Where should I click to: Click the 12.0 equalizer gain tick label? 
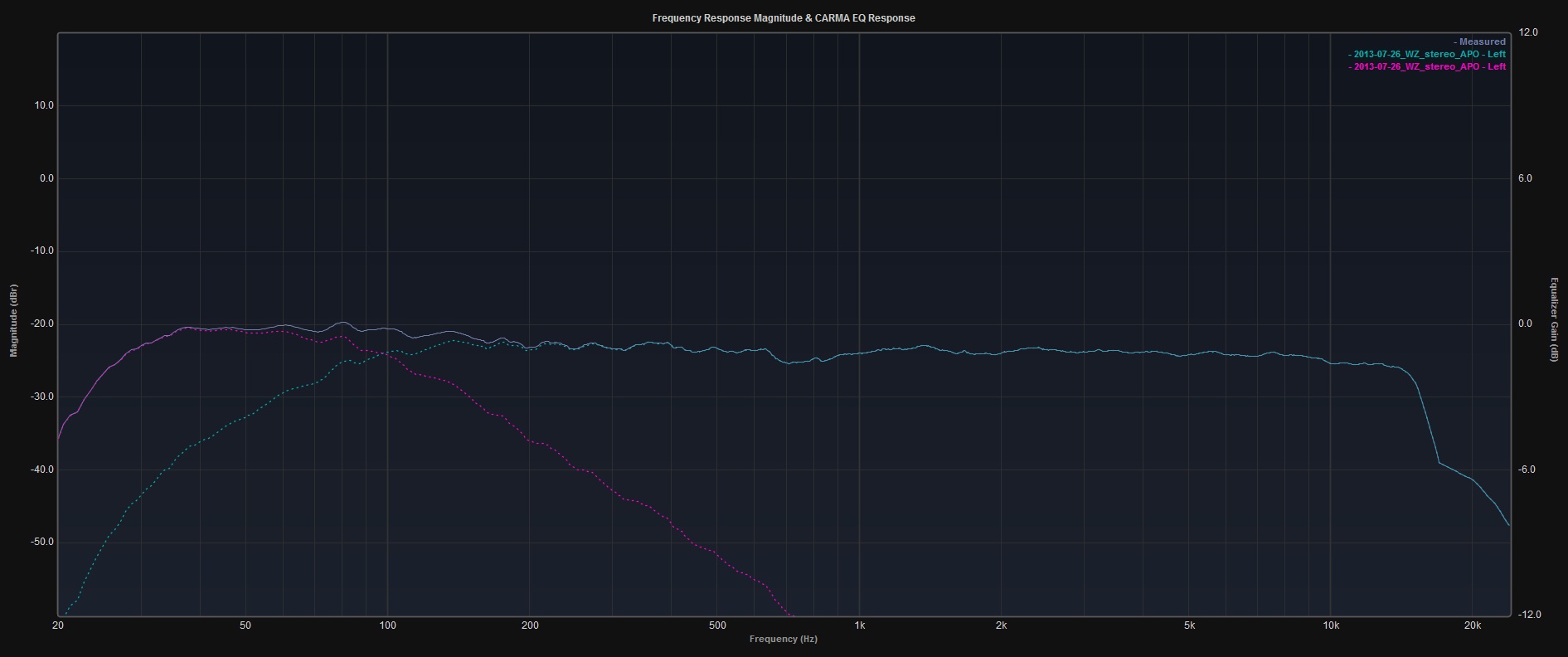1527,32
